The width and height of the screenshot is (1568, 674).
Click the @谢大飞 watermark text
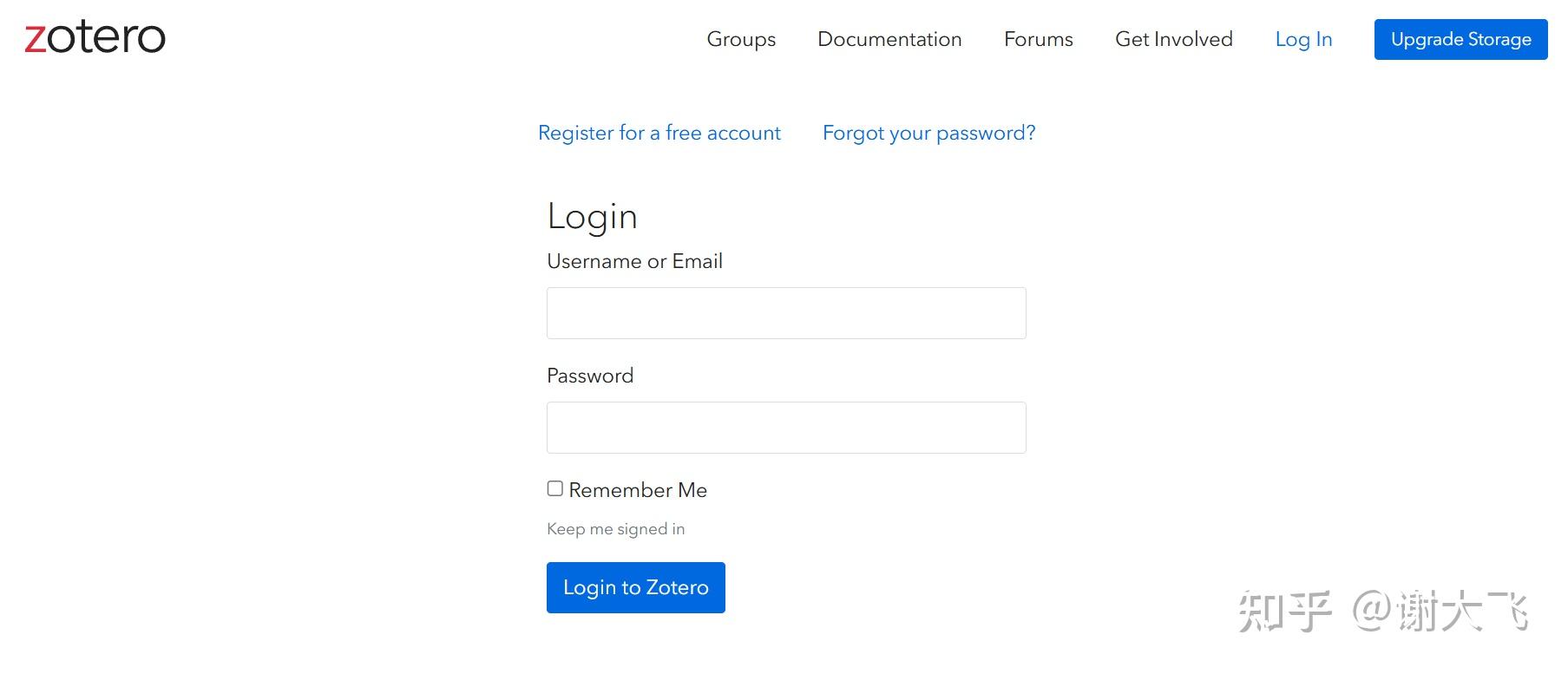pyautogui.click(x=1440, y=611)
